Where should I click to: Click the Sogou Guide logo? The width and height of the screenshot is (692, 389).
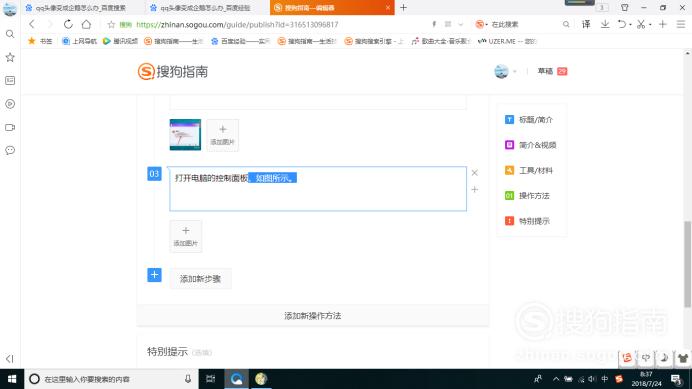[x=173, y=71]
